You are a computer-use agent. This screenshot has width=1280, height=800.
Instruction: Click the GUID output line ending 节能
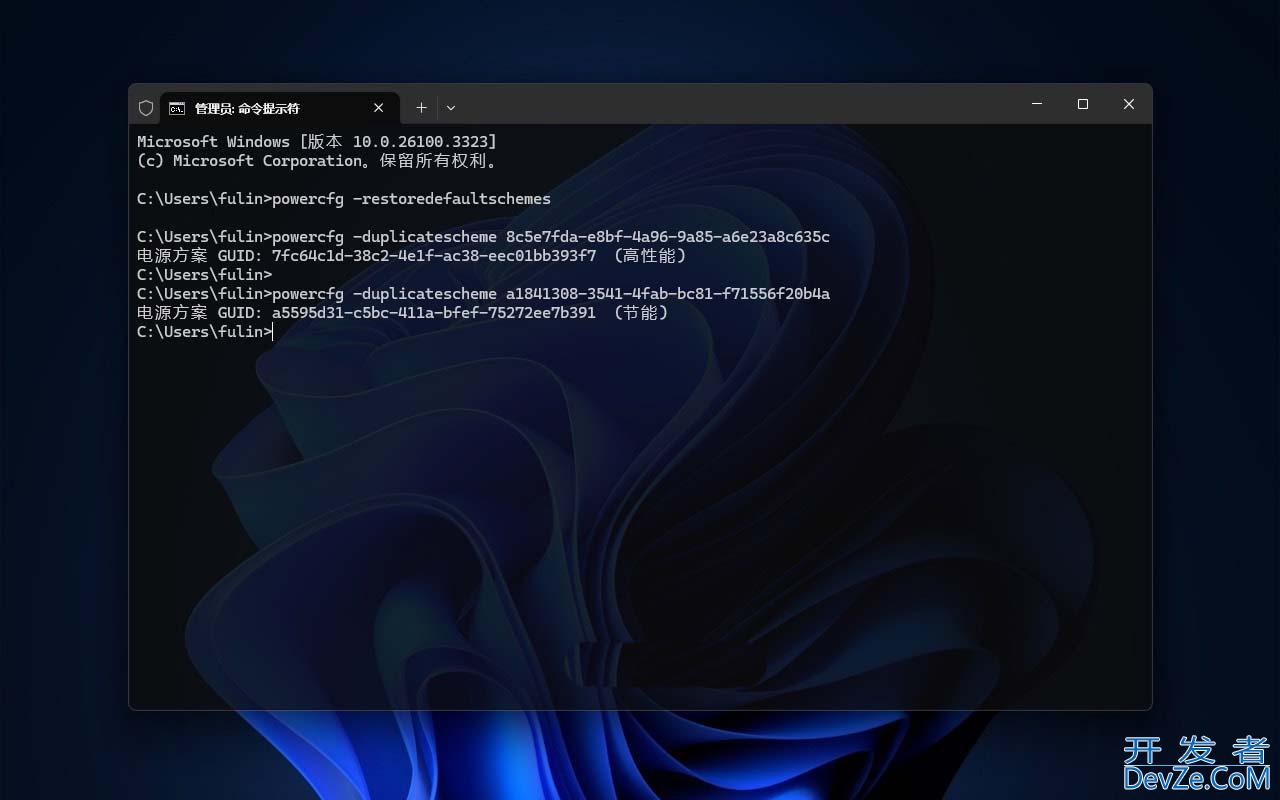(403, 313)
